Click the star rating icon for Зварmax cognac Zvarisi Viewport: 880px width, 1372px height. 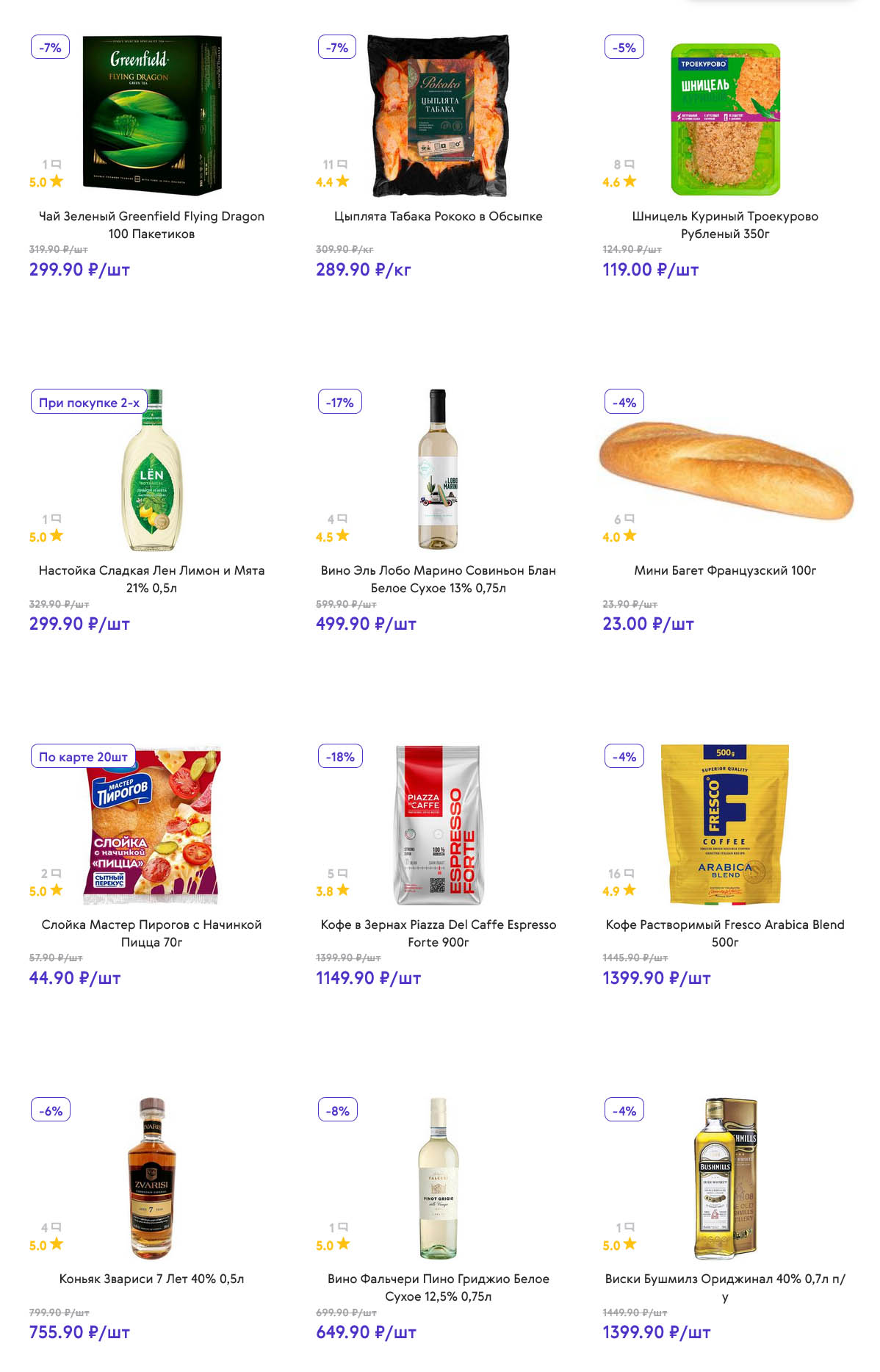(57, 1244)
